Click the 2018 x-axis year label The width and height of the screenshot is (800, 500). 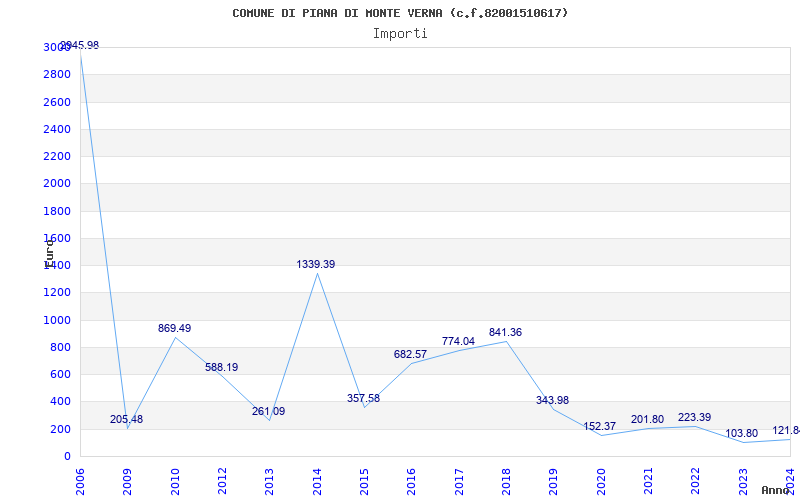pyautogui.click(x=506, y=480)
